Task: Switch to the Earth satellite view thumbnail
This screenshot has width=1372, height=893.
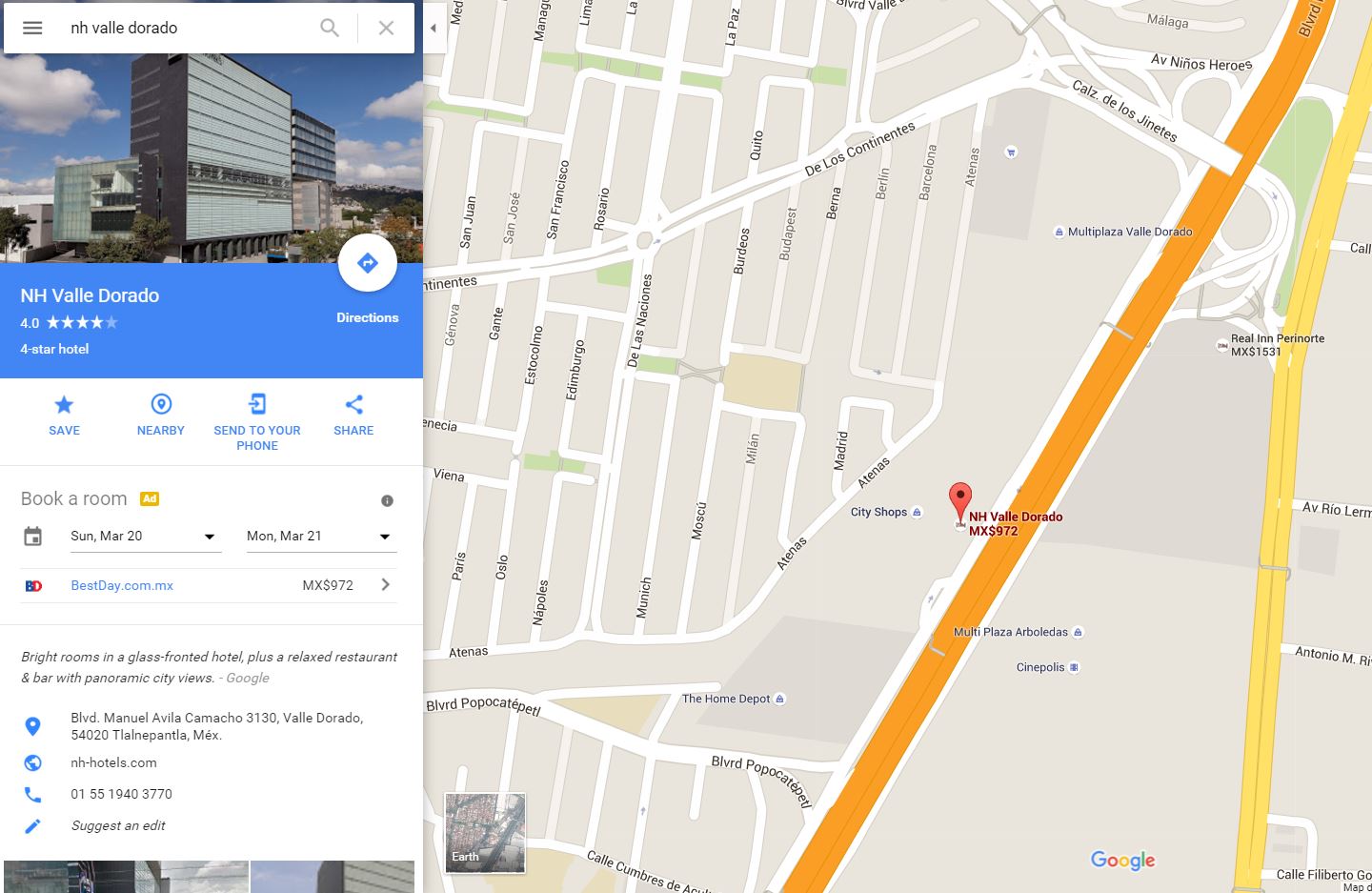Action: coord(485,833)
